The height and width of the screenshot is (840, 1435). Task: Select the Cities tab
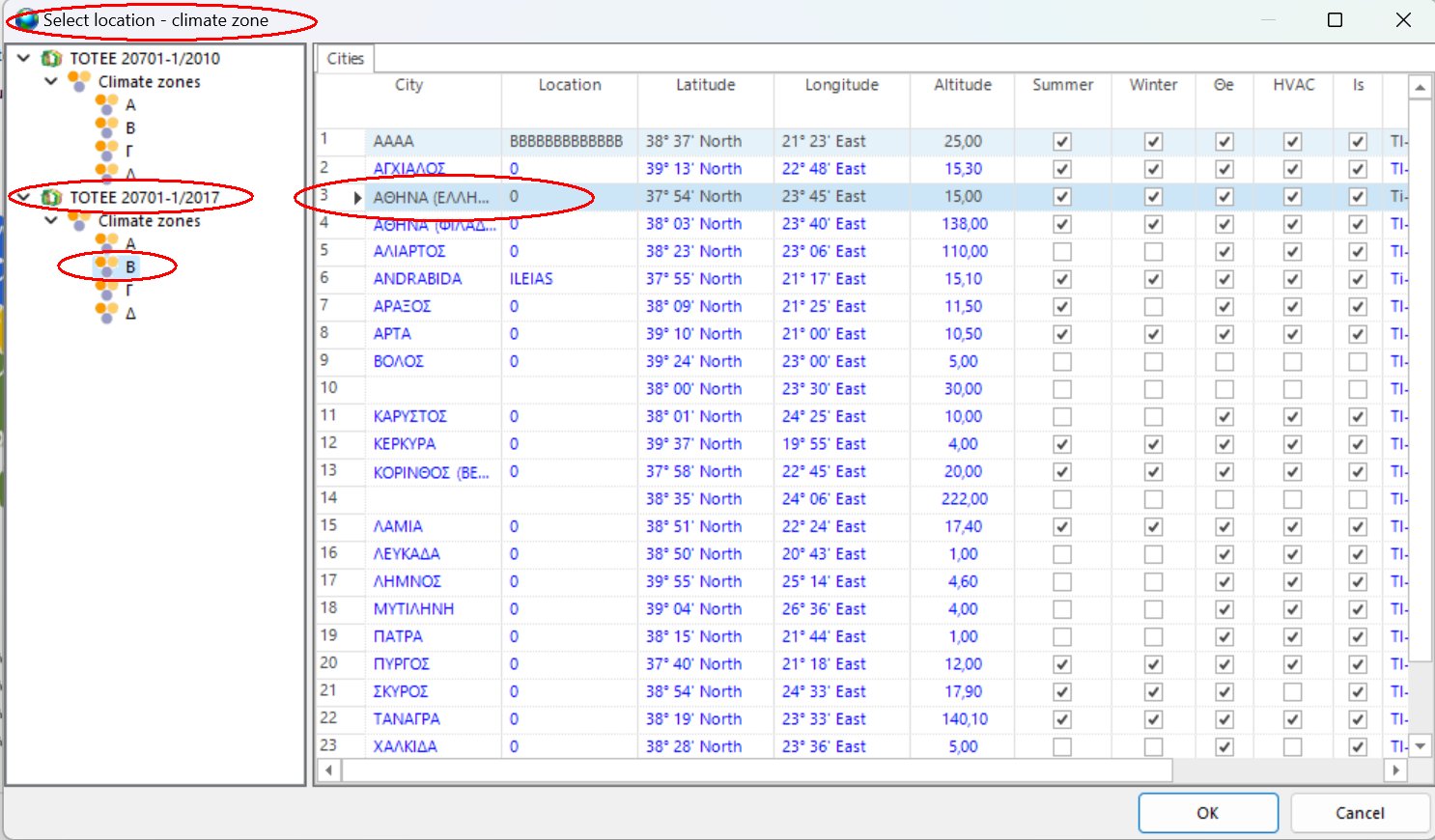click(345, 59)
